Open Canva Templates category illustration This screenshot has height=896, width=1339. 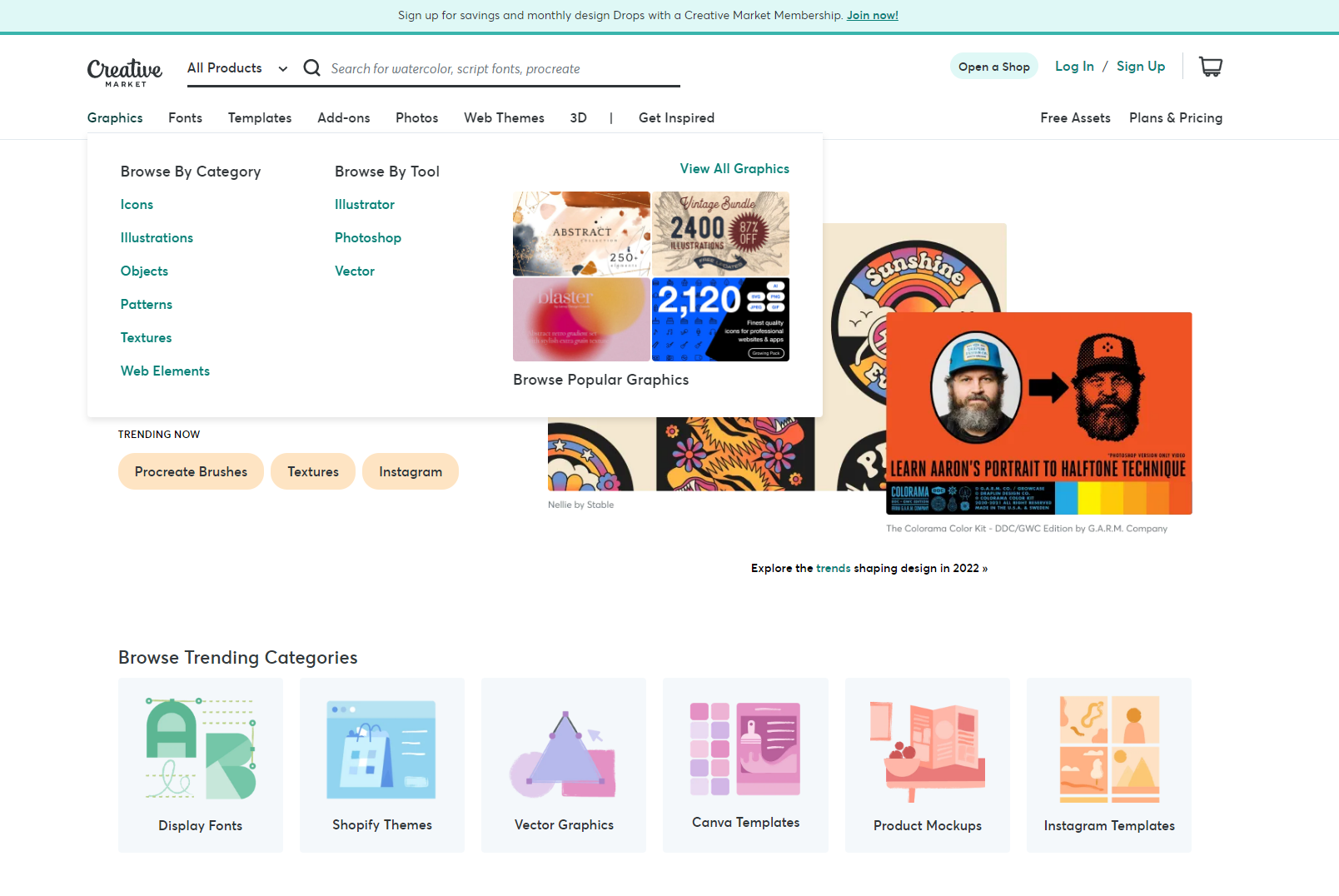(745, 749)
